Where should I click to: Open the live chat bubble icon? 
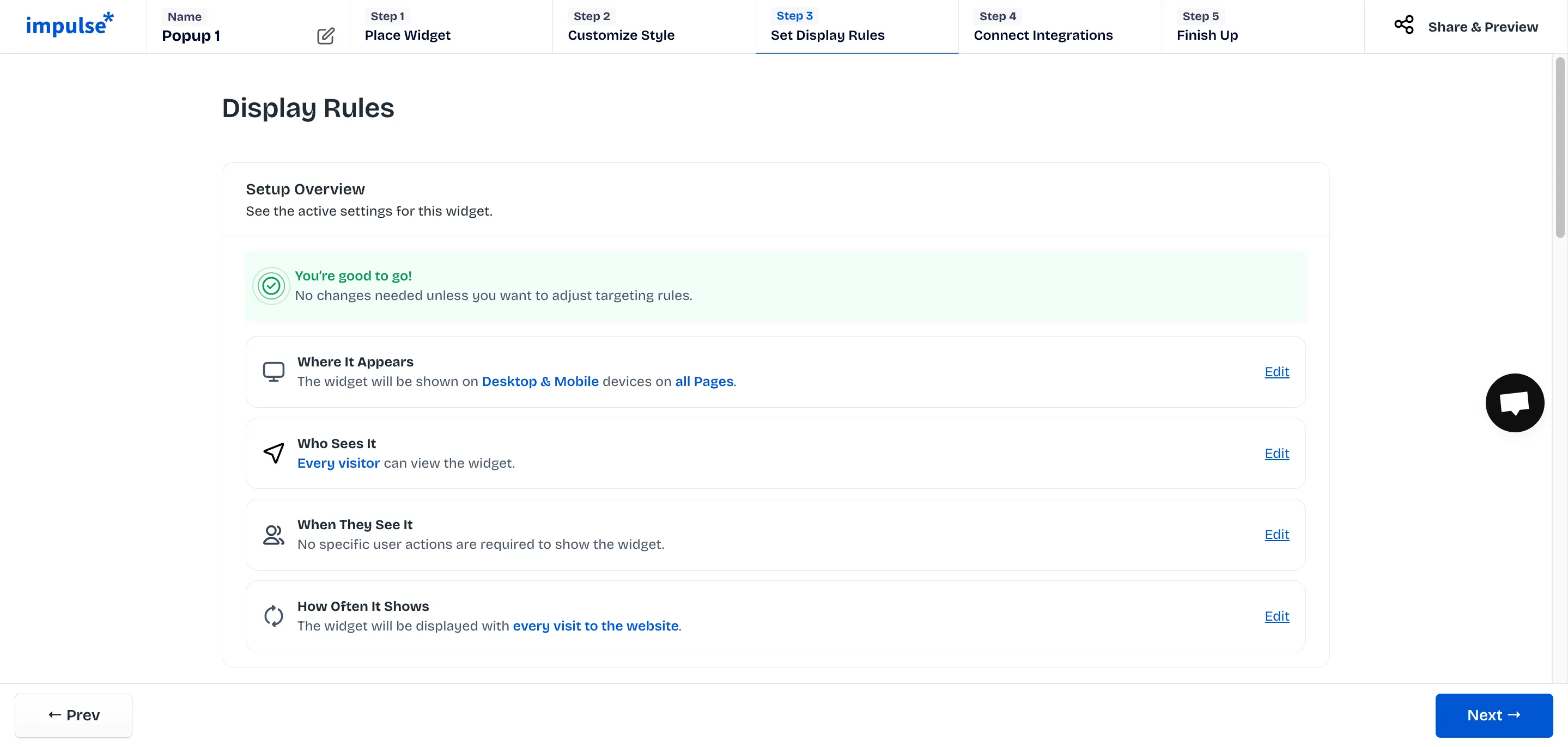1514,403
